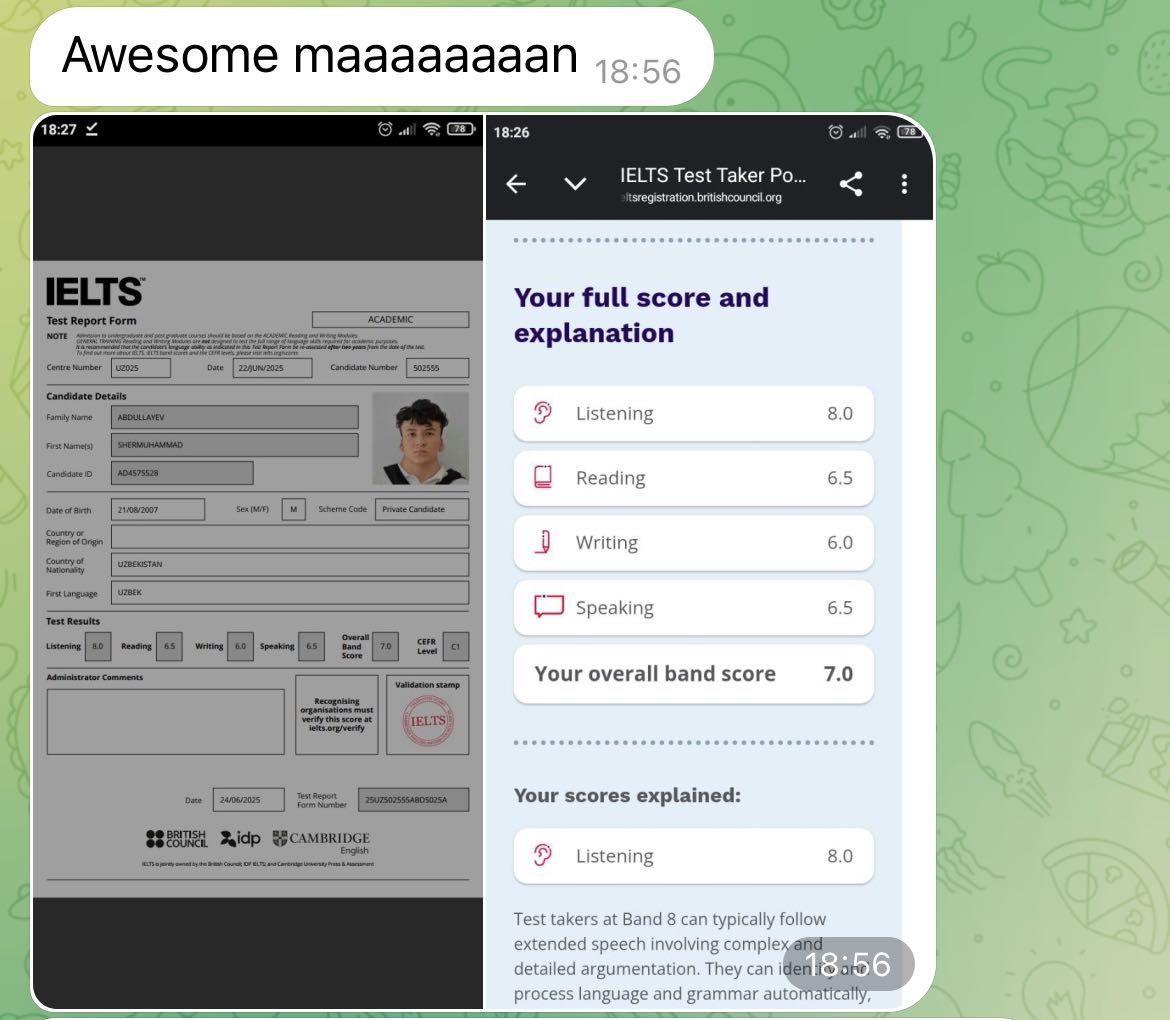Click the Cambridge English logo on the form
The height and width of the screenshot is (1020, 1170).
click(321, 842)
